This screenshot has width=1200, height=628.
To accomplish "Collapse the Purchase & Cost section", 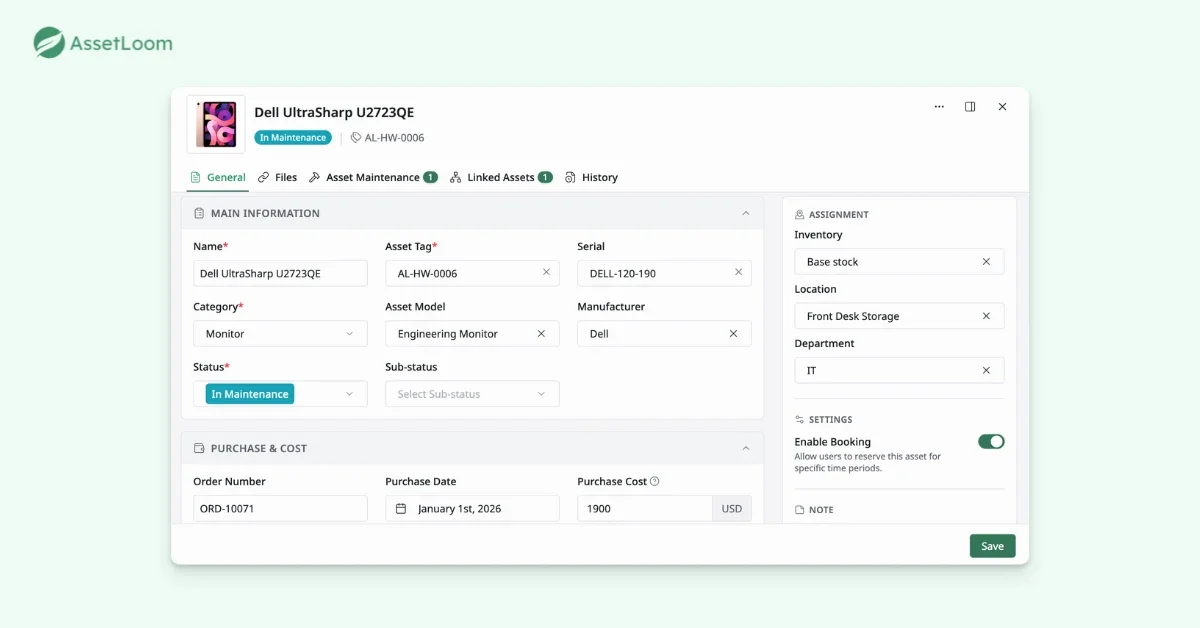I will [x=745, y=448].
